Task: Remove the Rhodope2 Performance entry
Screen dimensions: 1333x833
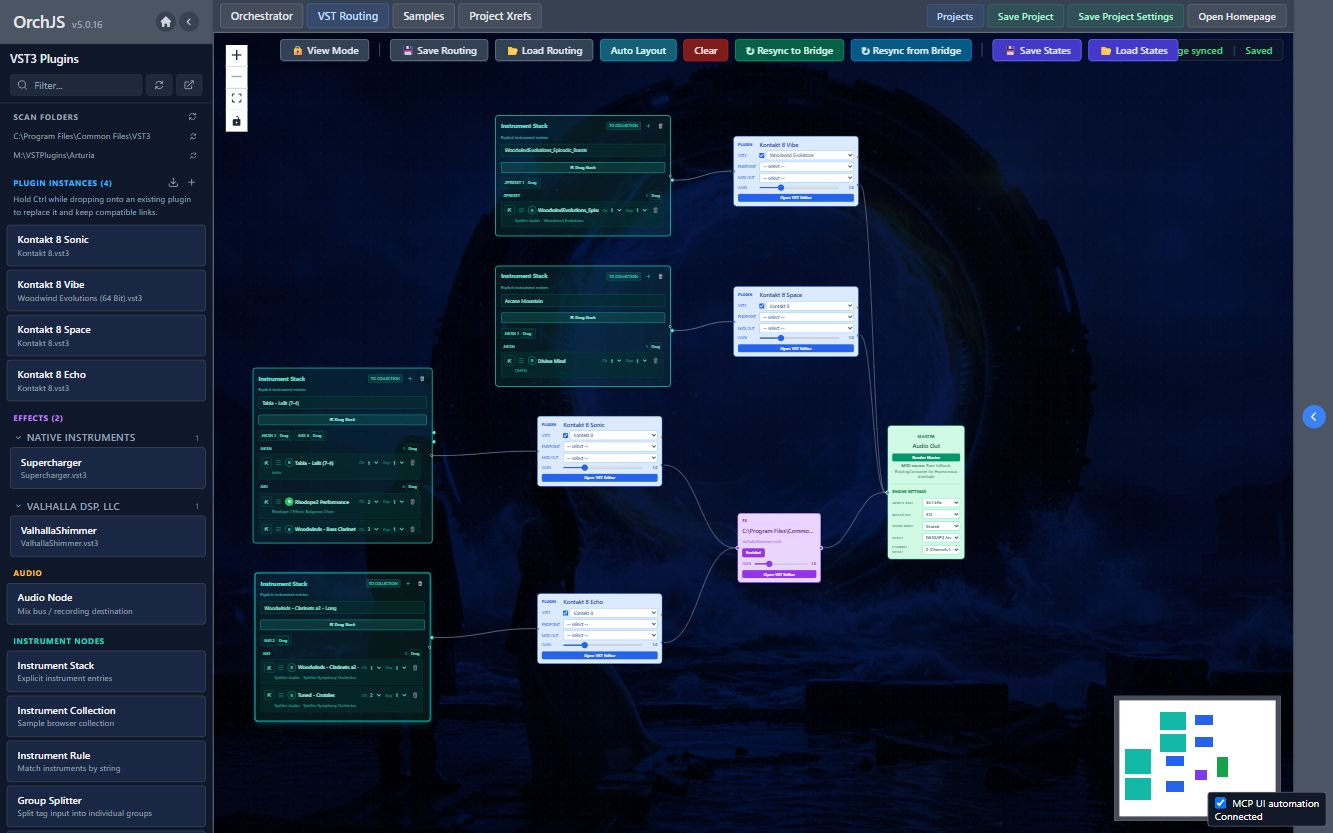Action: pyautogui.click(x=412, y=501)
